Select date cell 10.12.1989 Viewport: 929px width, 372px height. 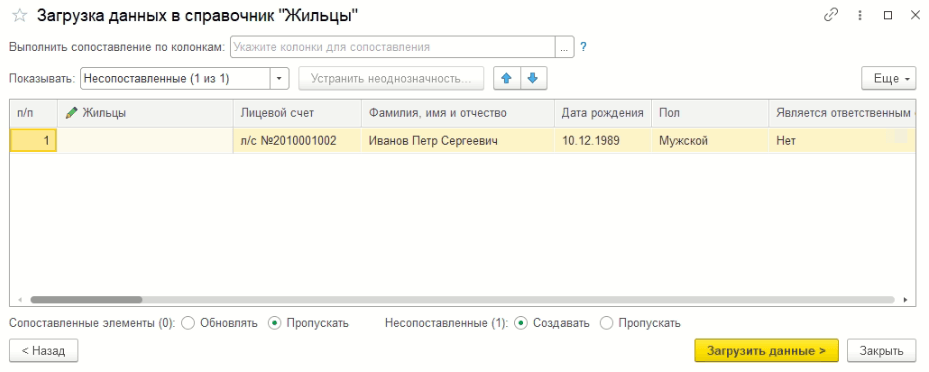tap(603, 141)
